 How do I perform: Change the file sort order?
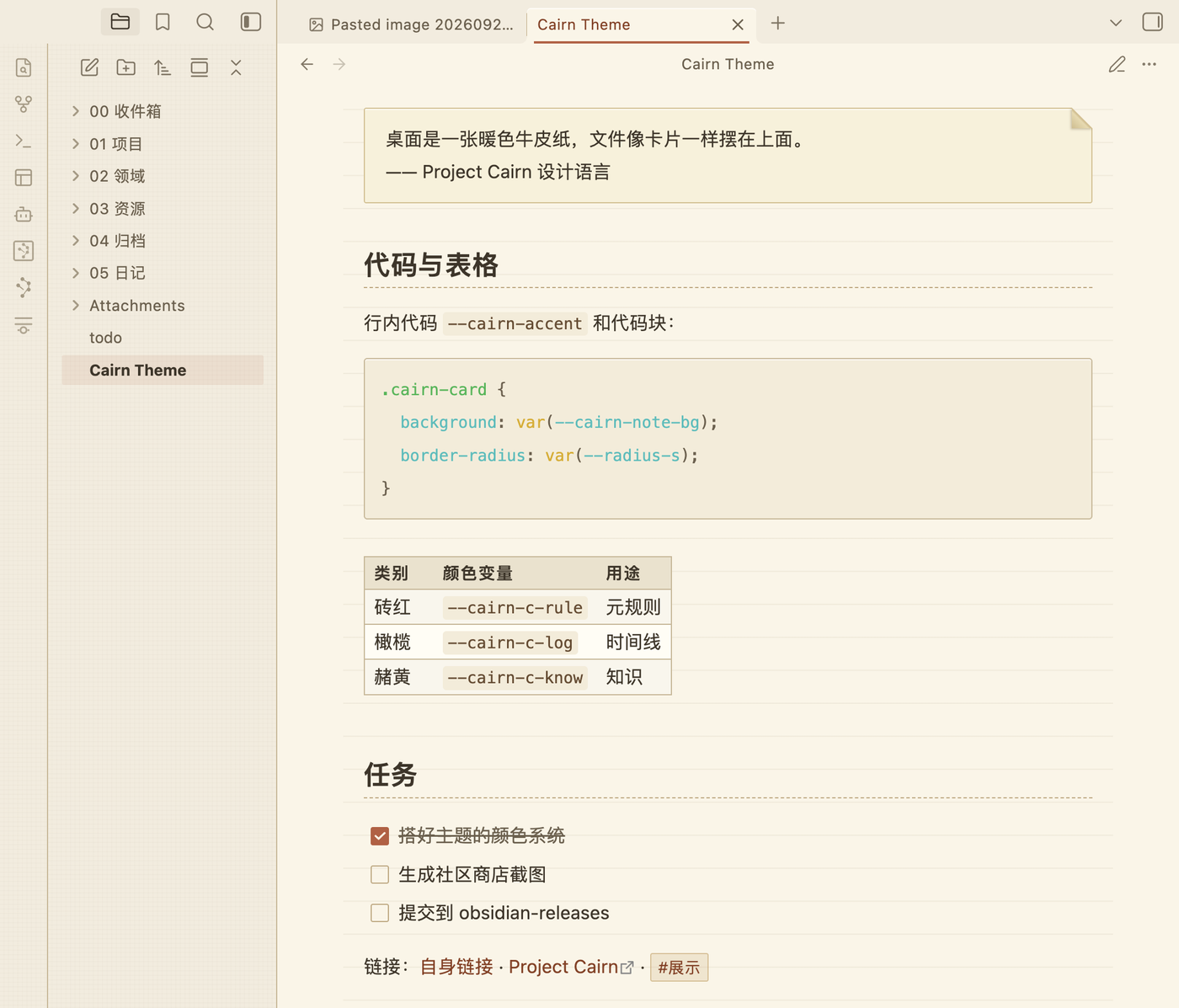coord(163,68)
